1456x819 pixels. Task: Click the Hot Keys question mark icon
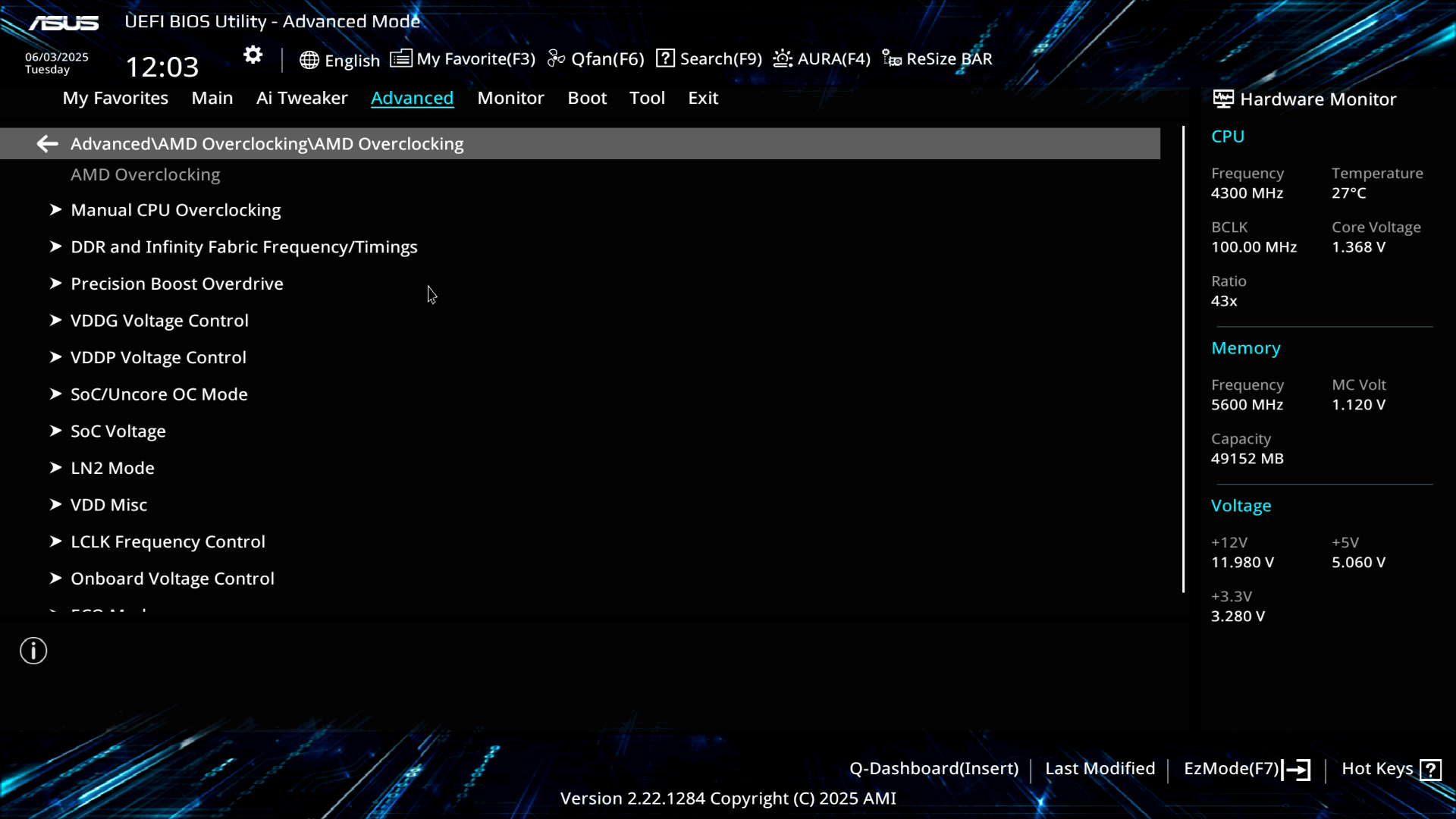(1430, 770)
